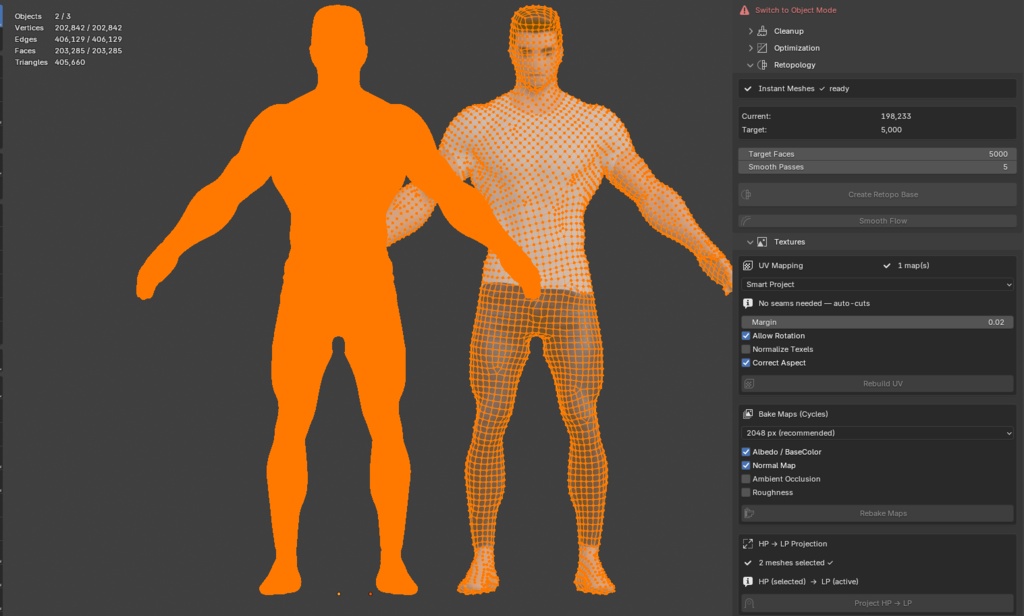Viewport: 1024px width, 616px height.
Task: Click the checkmark icon beside Instant Meshes
Action: 748,88
